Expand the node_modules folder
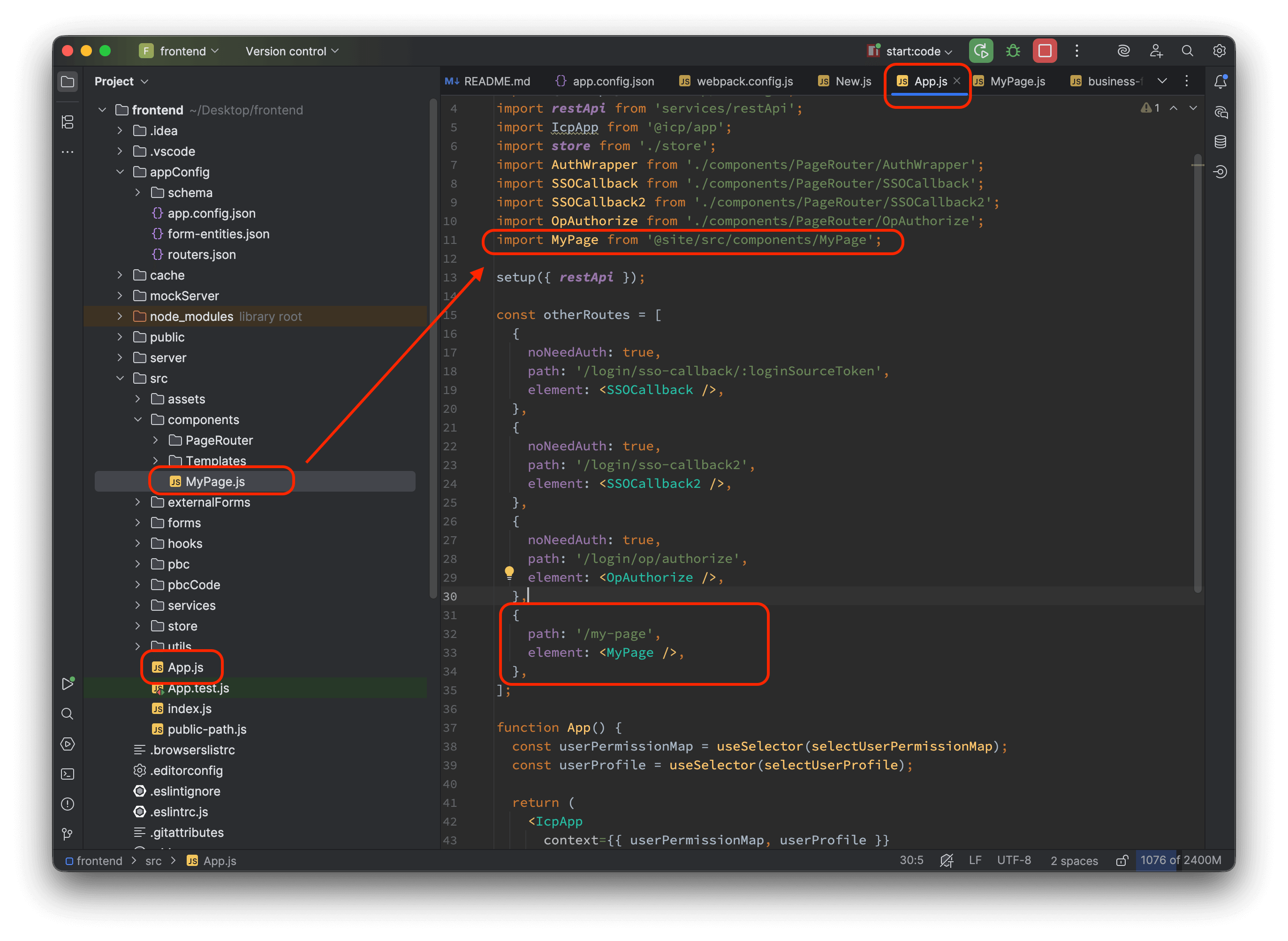The width and height of the screenshot is (1288, 941). (120, 316)
